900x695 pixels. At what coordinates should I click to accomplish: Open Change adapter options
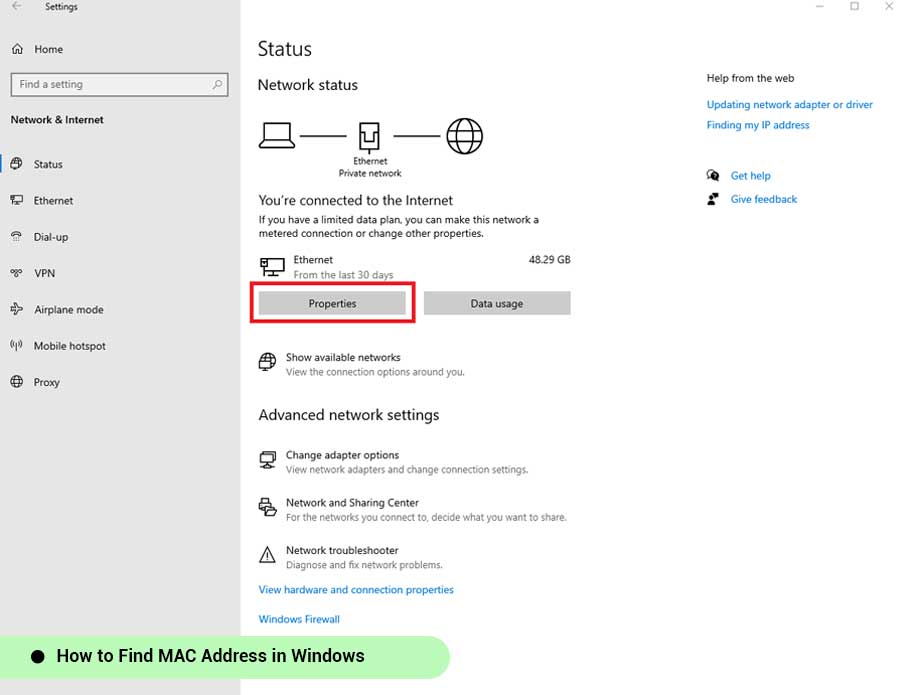point(342,455)
